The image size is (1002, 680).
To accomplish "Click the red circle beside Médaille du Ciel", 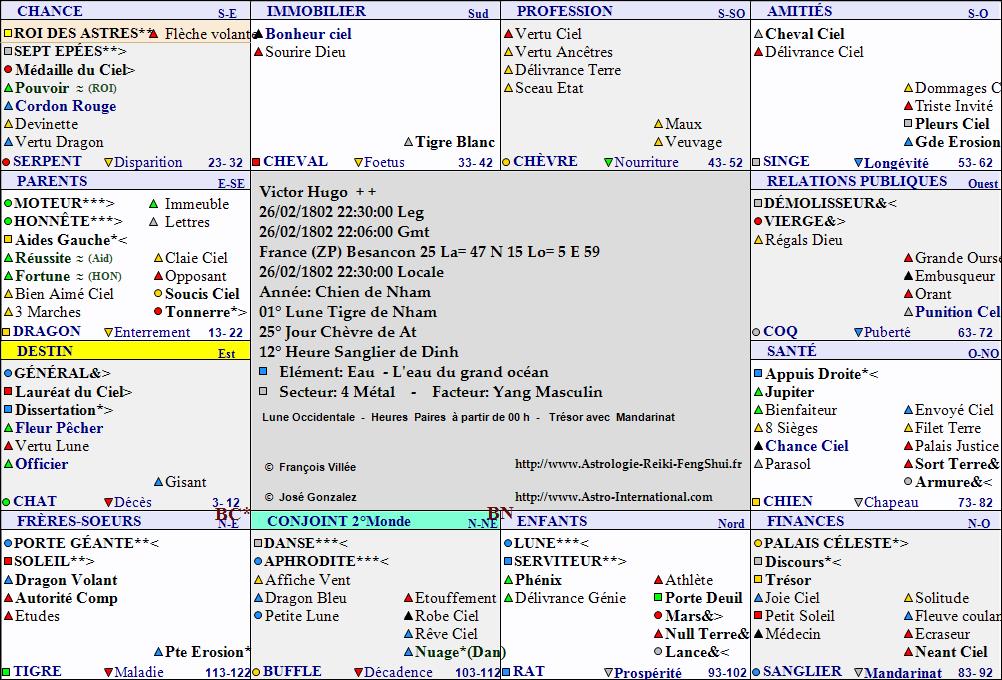I will pyautogui.click(x=8, y=69).
